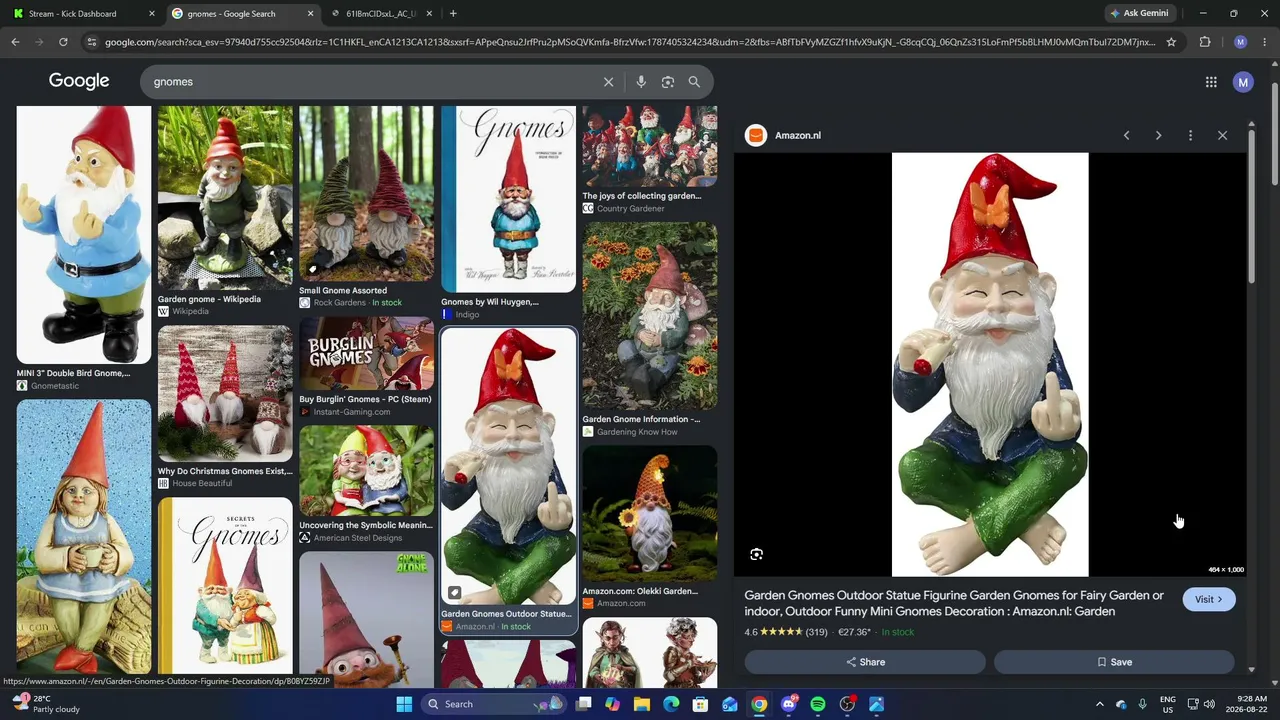
Task: Open Chrome's three-dot menu
Action: pyautogui.click(x=1265, y=42)
